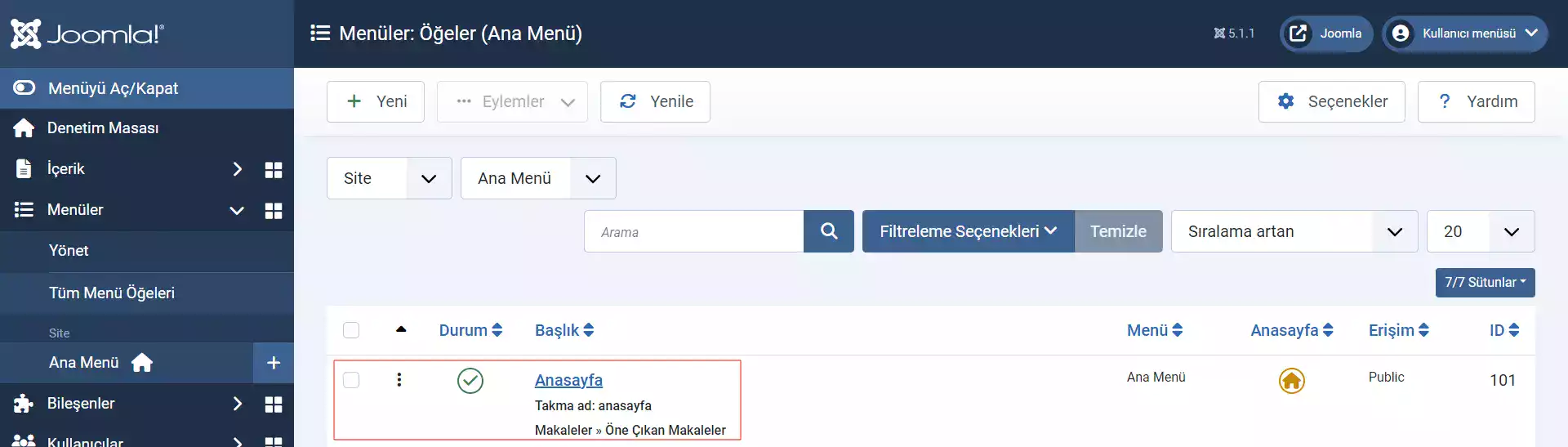This screenshot has width=1568, height=447.
Task: Open the Anasayfa menu item link
Action: coord(568,380)
